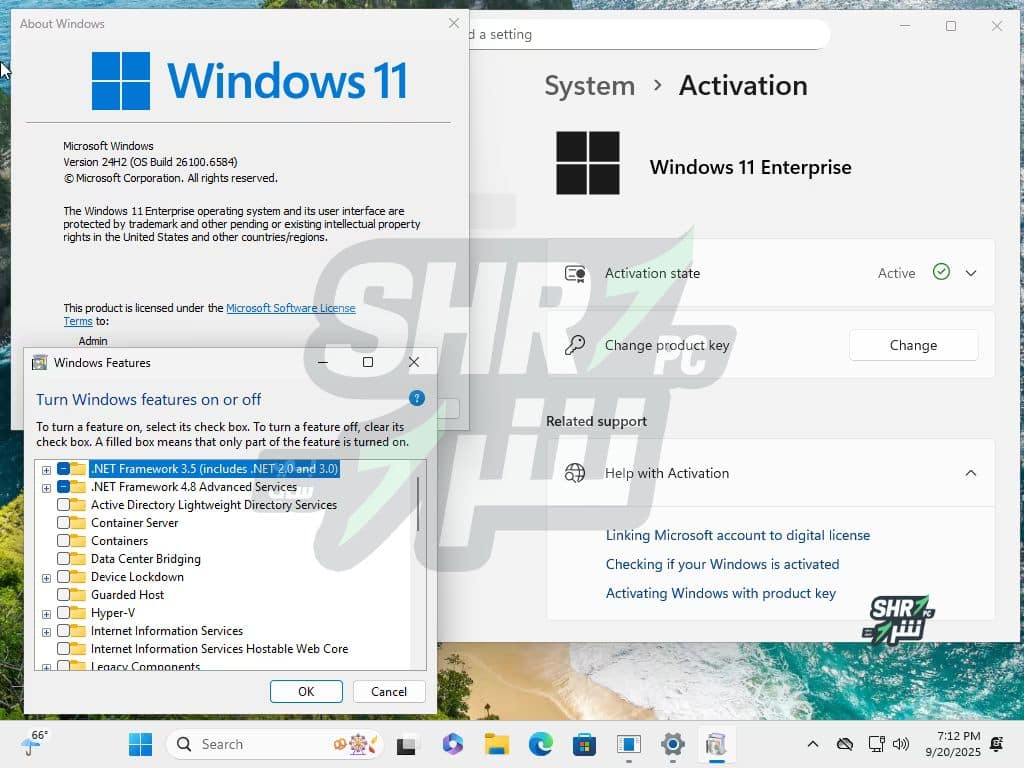Show hidden system tray icons
The width and height of the screenshot is (1024, 768).
point(813,744)
